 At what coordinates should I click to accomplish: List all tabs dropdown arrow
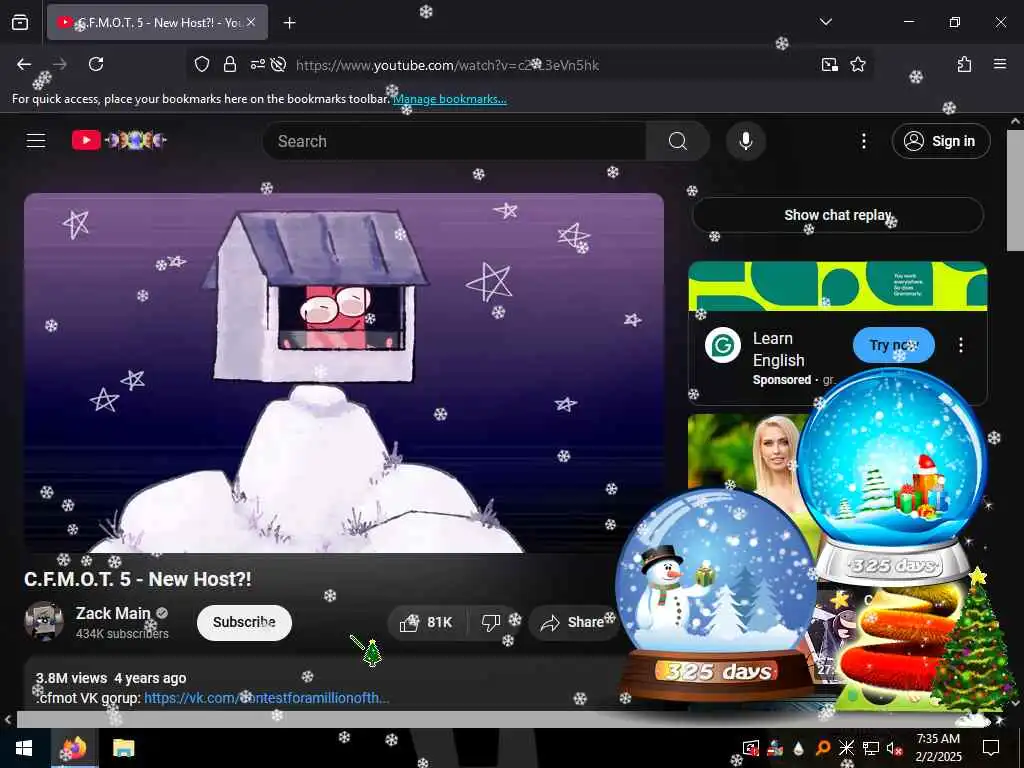tap(825, 22)
